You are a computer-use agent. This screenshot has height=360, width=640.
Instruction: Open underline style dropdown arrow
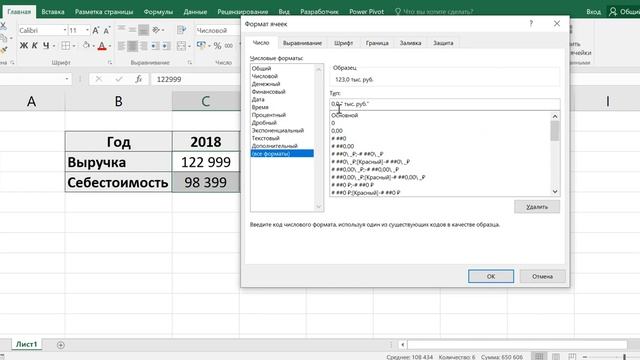[x=53, y=46]
